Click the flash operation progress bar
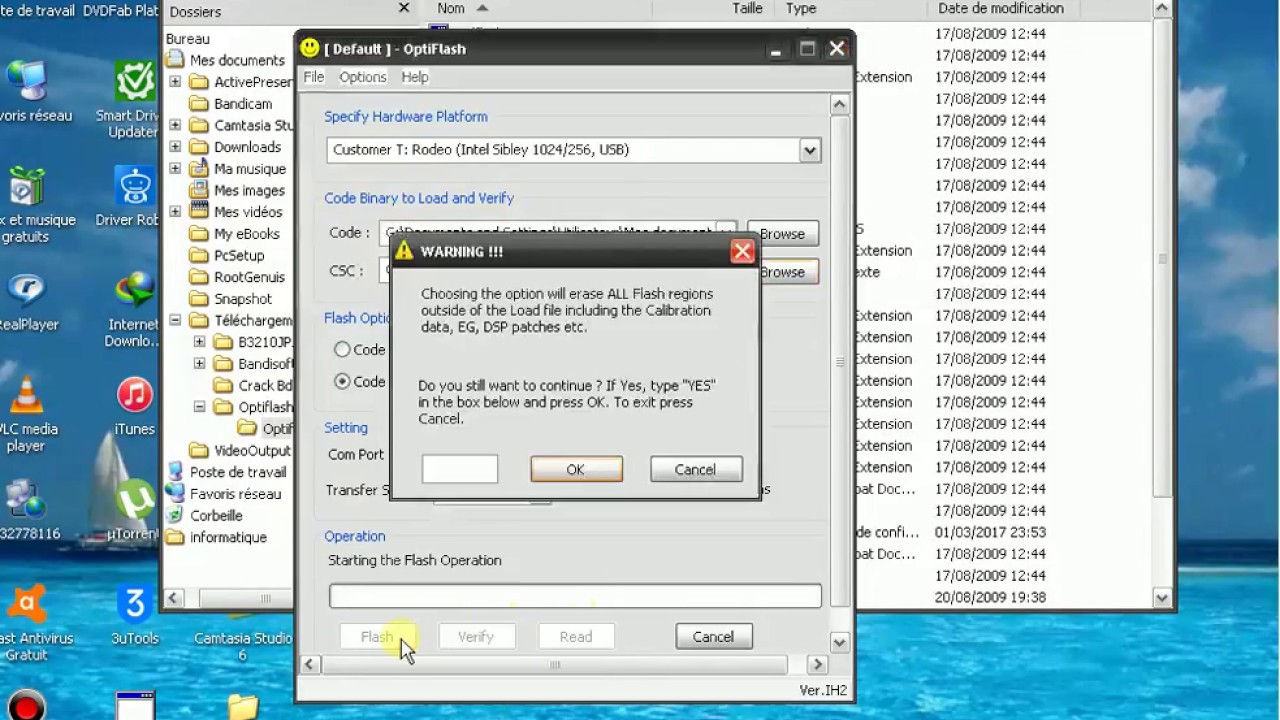 click(575, 596)
